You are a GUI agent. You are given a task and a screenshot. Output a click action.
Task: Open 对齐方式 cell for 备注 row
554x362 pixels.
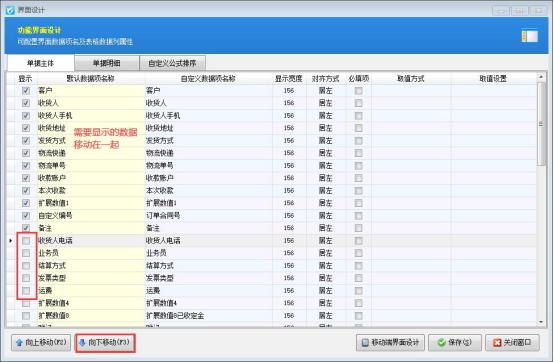click(325, 228)
